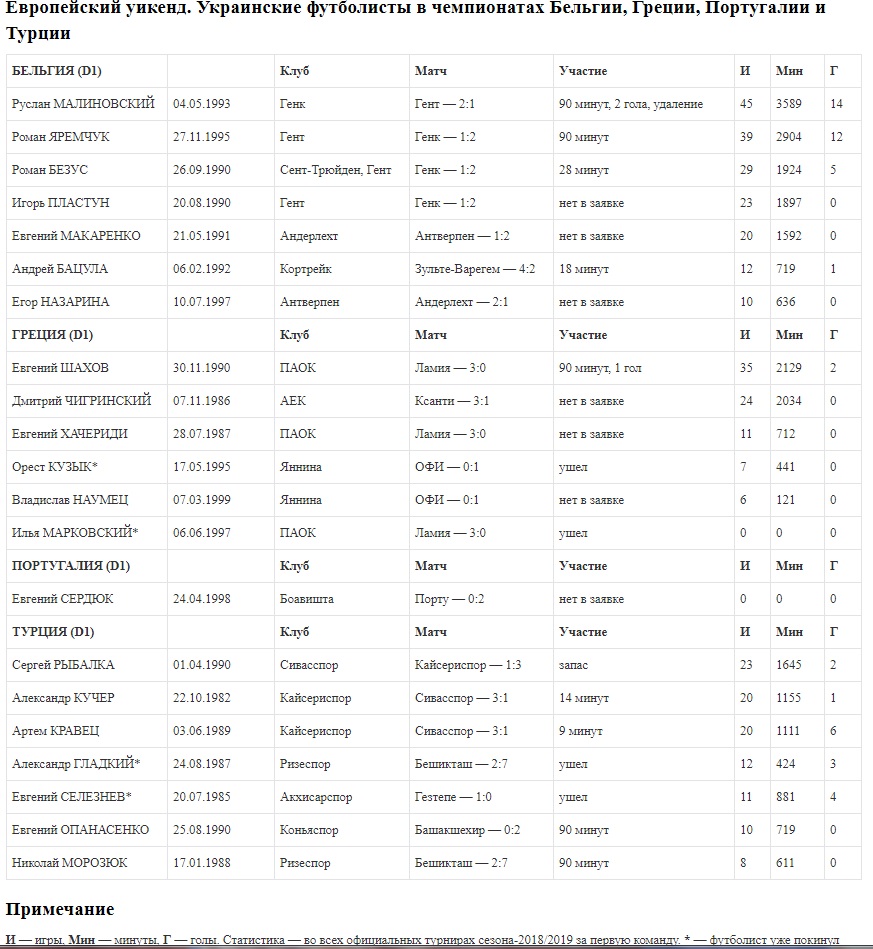Click player name Руслан МАЛИНОВСКИЙ
The height and width of the screenshot is (949, 873).
click(x=83, y=104)
